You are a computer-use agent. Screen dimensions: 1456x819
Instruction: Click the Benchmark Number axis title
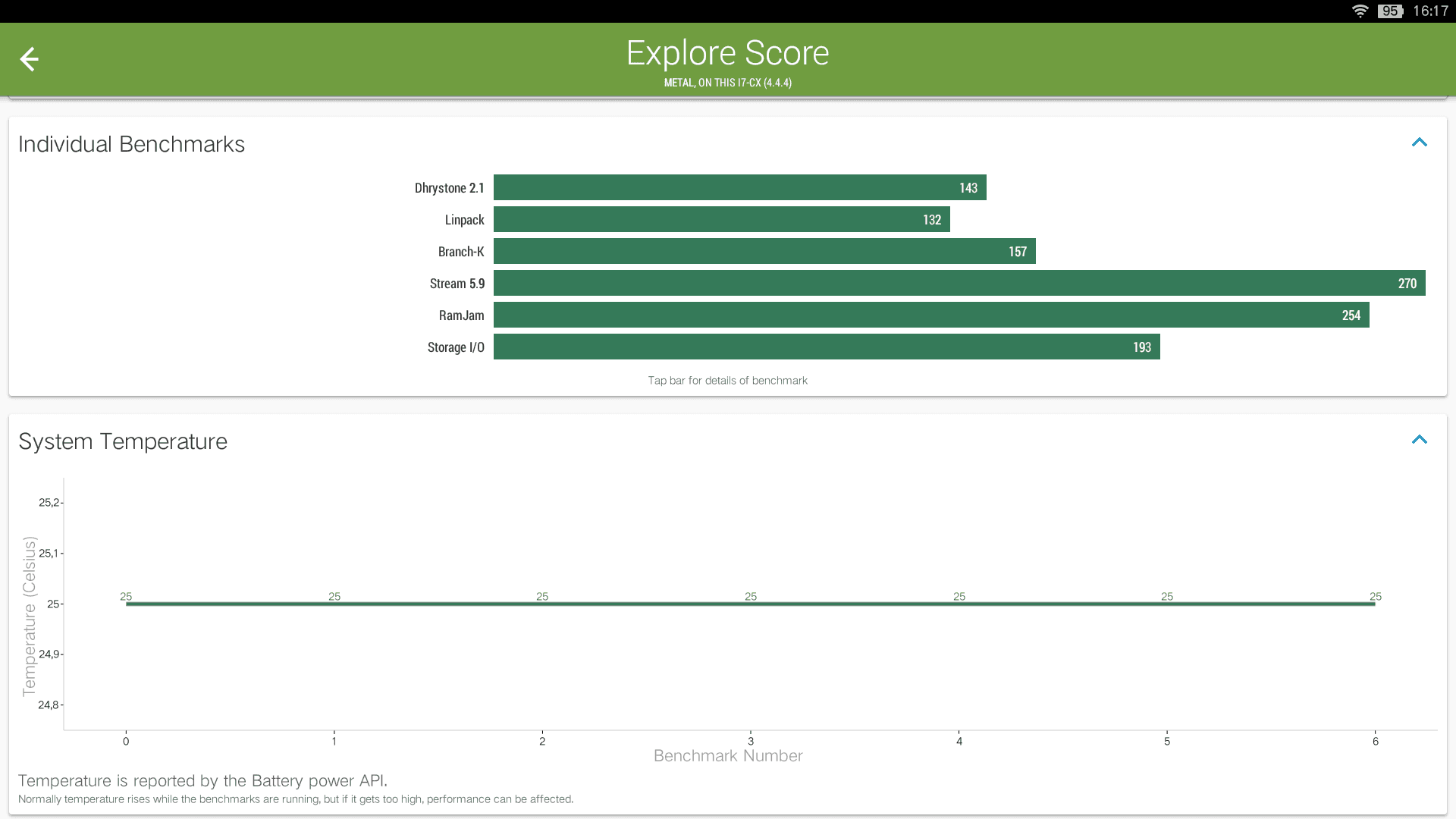pyautogui.click(x=728, y=756)
